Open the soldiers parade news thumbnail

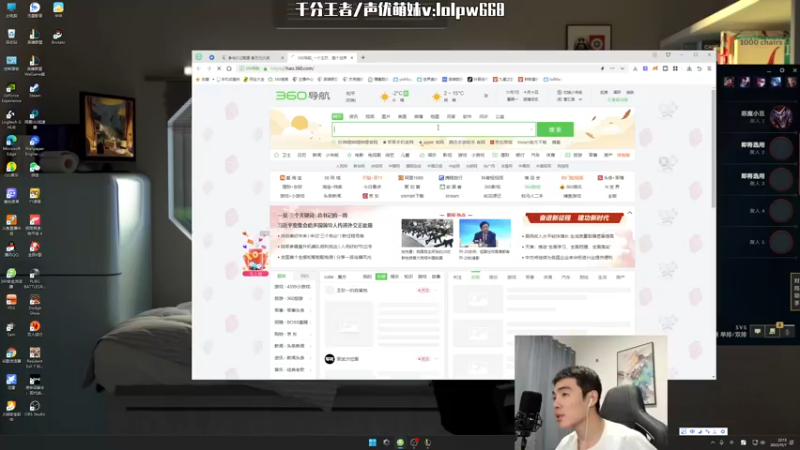[x=427, y=233]
